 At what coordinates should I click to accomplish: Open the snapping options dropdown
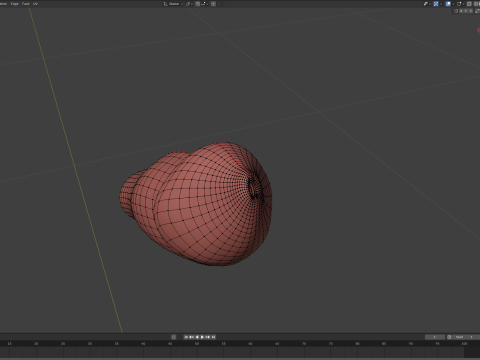205,4
